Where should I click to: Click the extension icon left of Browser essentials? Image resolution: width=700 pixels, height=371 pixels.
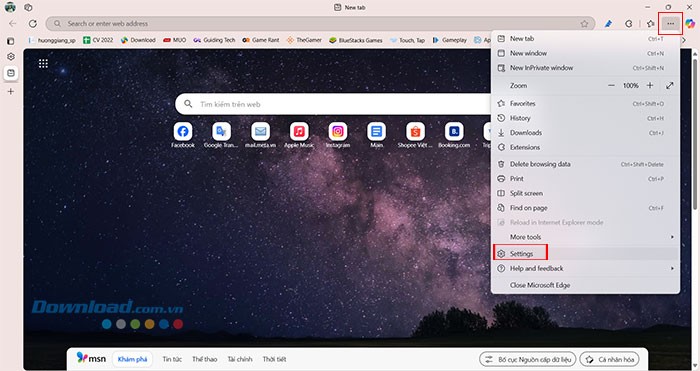pos(608,24)
